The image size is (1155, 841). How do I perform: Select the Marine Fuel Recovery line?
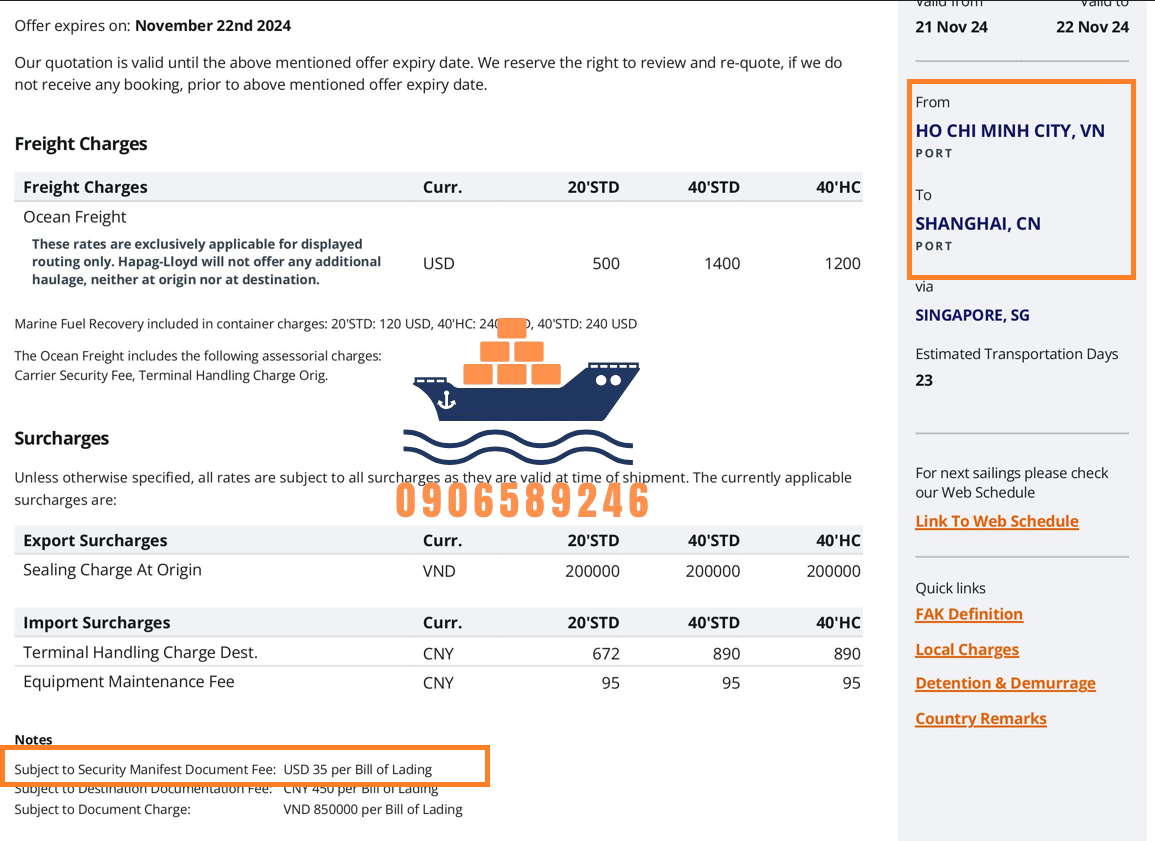[x=326, y=324]
